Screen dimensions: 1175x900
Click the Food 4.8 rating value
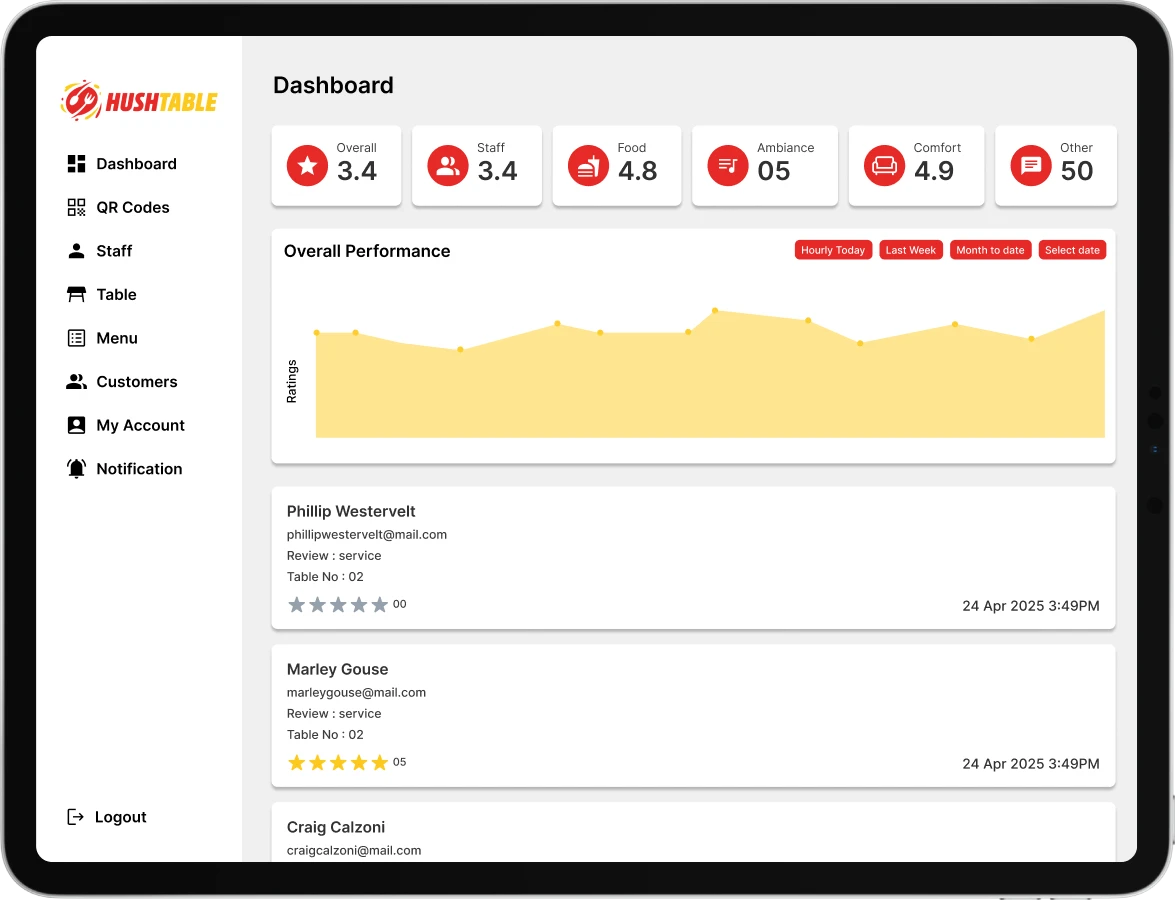point(638,171)
